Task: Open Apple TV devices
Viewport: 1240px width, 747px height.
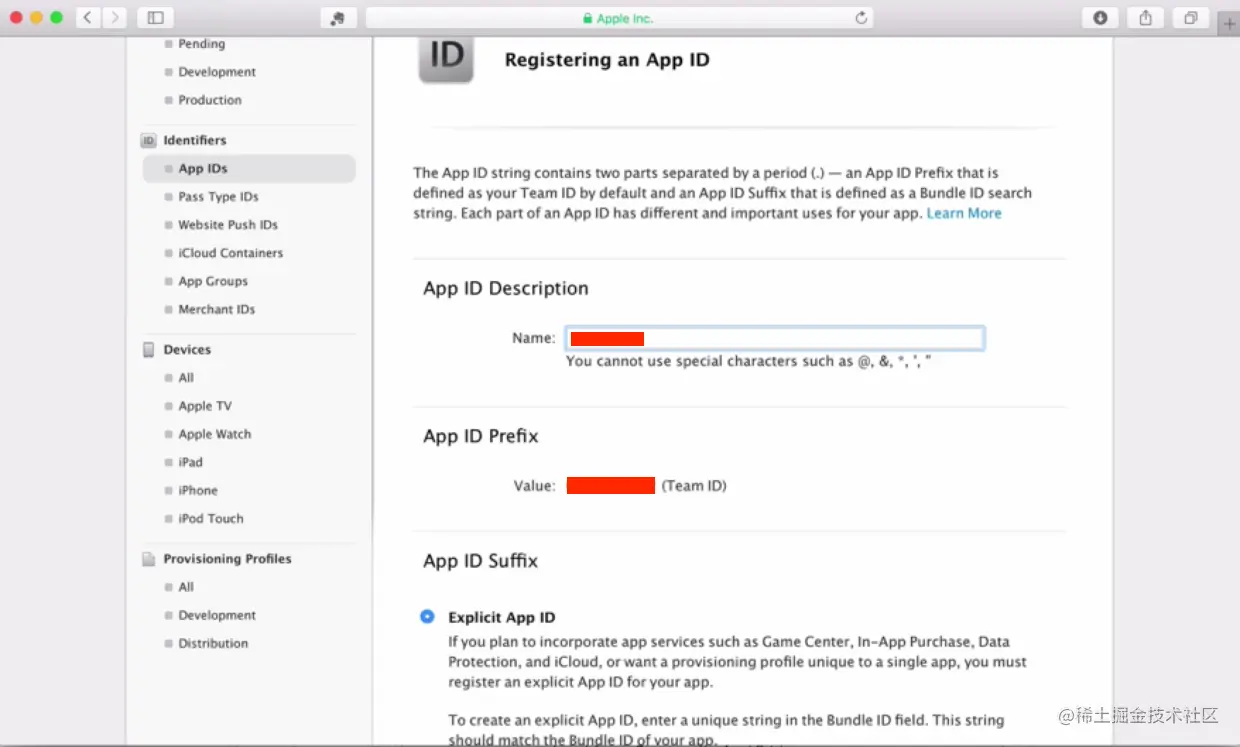Action: tap(205, 406)
